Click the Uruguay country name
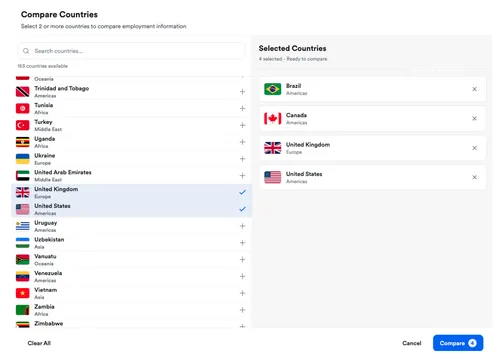This screenshot has height=362, width=504. [x=46, y=223]
